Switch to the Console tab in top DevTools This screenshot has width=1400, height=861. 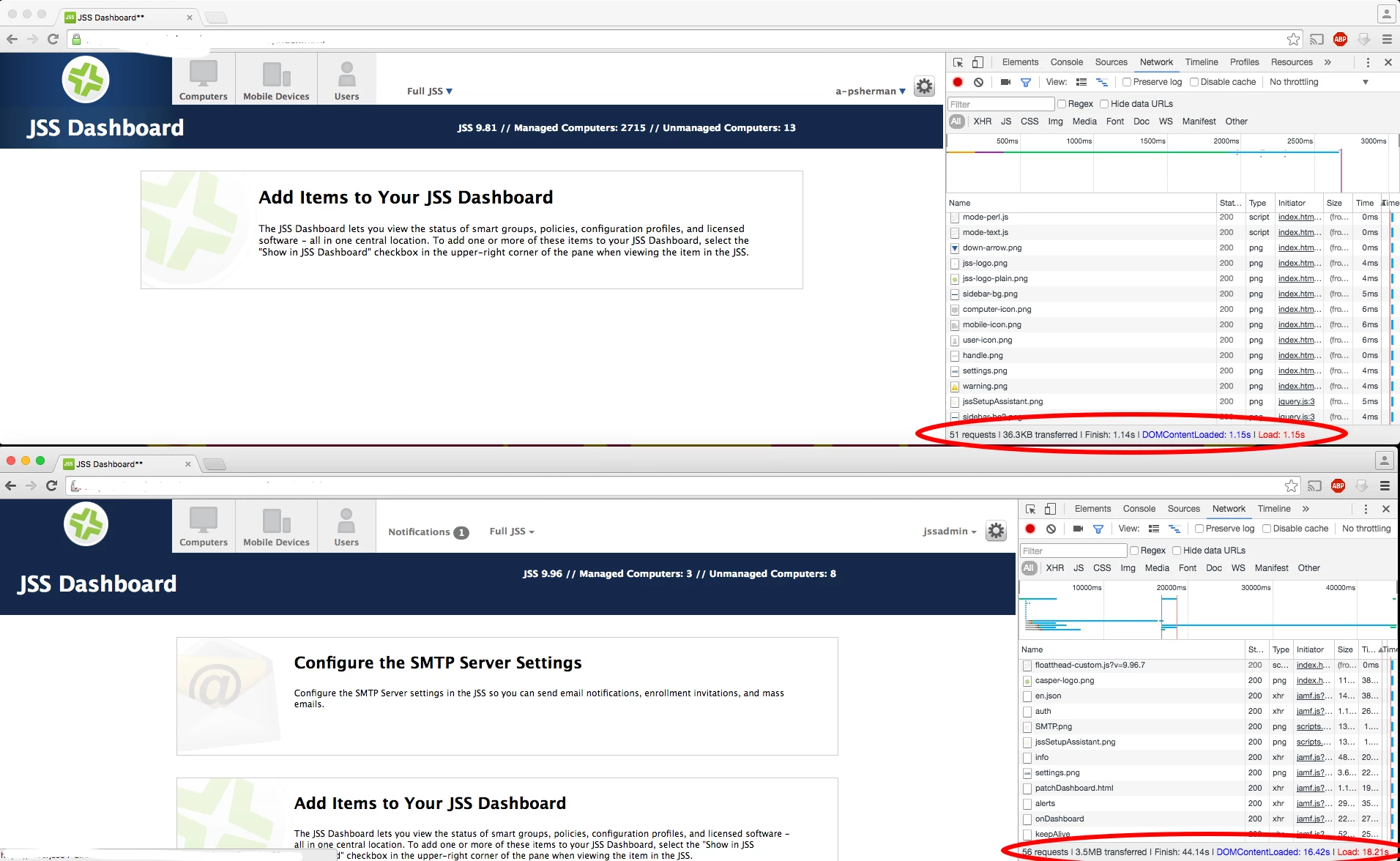tap(1066, 62)
